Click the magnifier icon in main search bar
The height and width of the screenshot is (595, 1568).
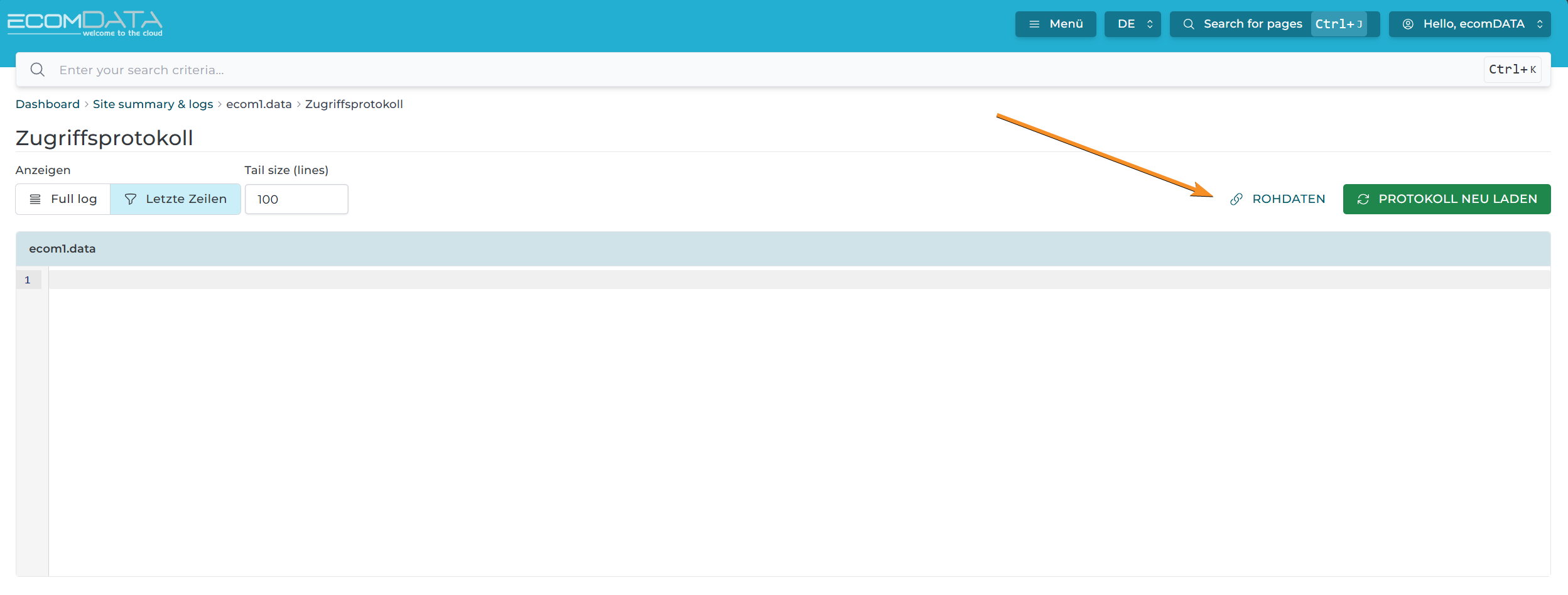pyautogui.click(x=38, y=70)
